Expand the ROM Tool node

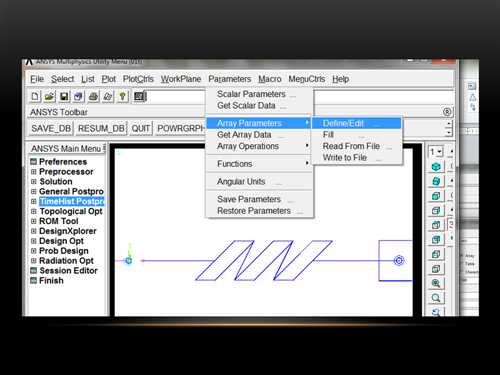tap(33, 221)
